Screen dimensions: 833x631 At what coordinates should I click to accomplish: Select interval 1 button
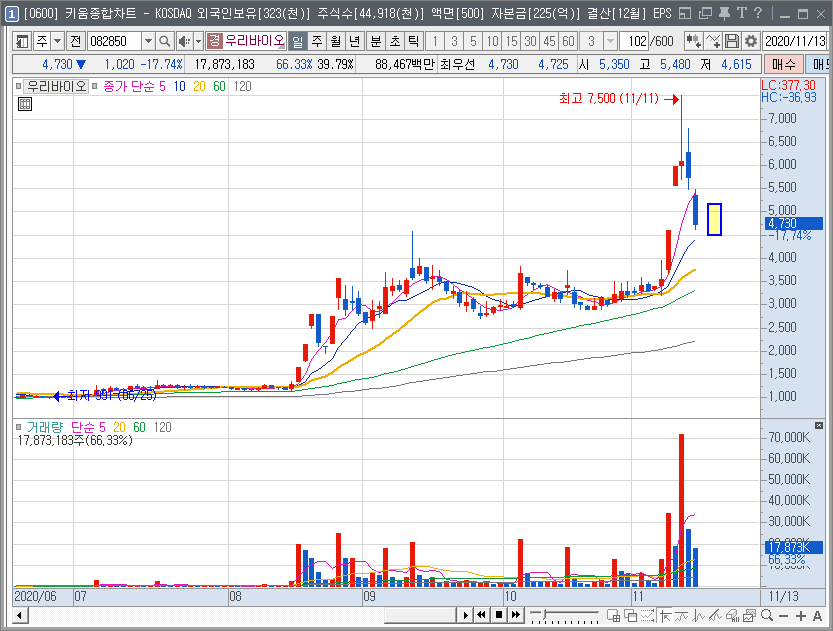pyautogui.click(x=435, y=41)
